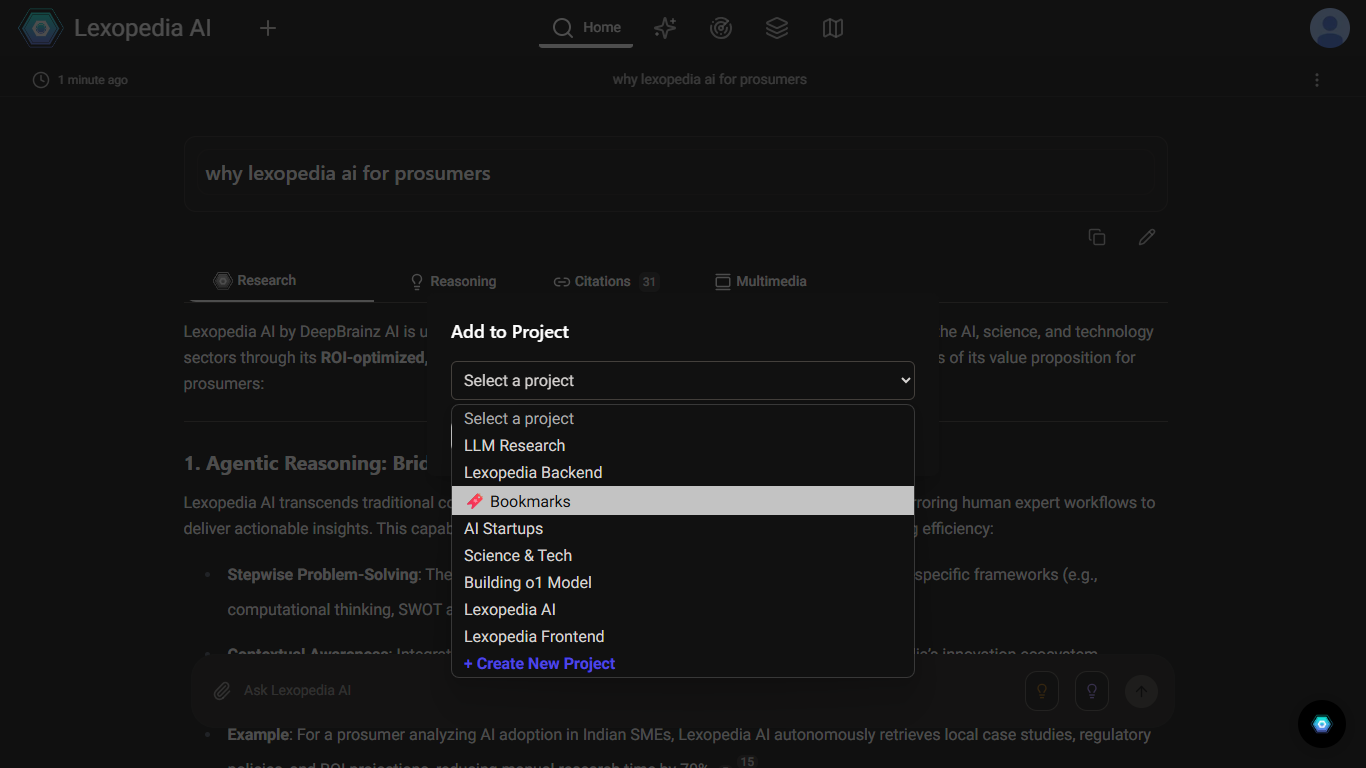Copy the query with the copy icon
Screen dimensions: 1366x768
click(x=1097, y=237)
